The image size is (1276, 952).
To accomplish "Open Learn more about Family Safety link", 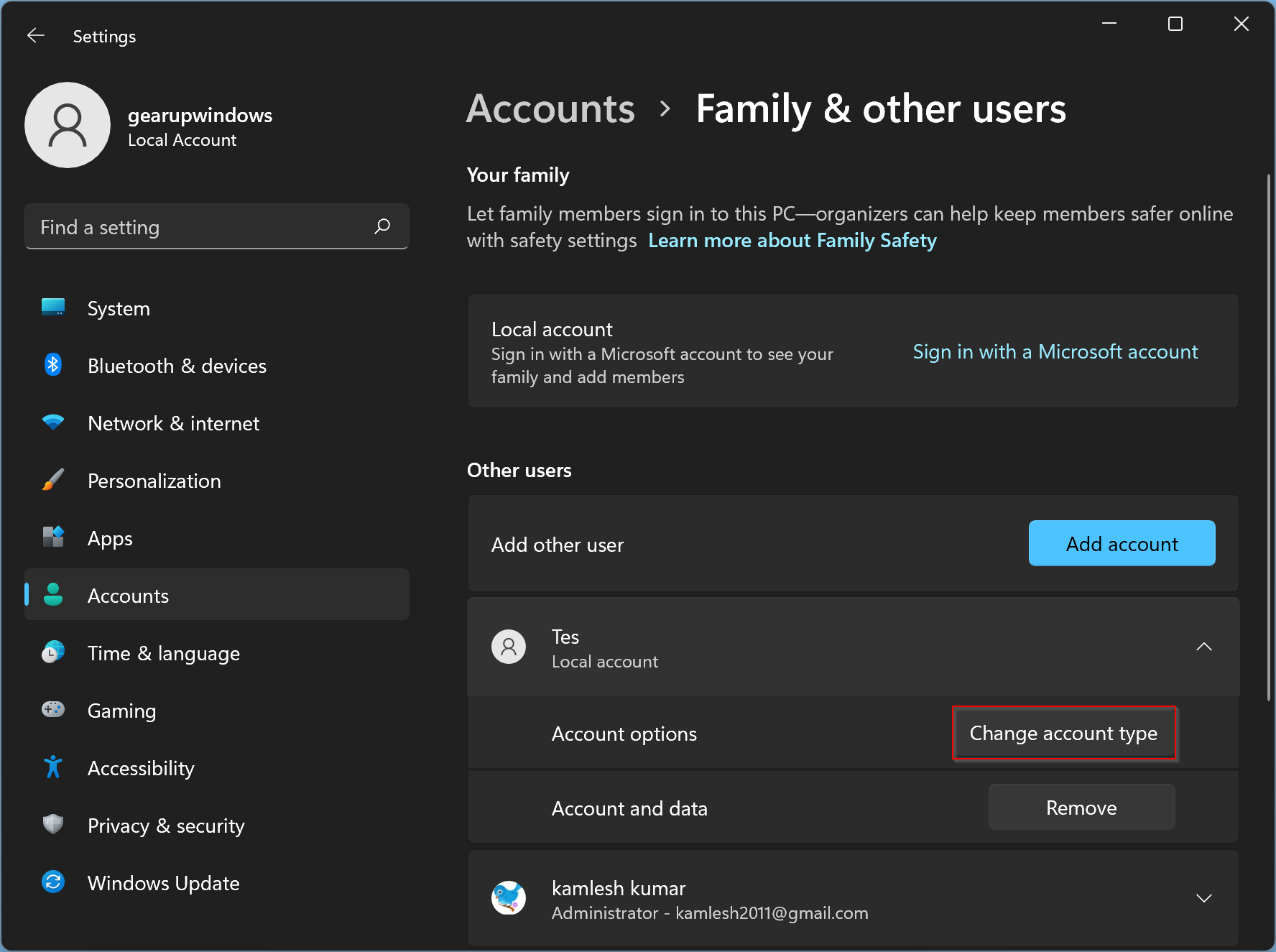I will (x=792, y=240).
